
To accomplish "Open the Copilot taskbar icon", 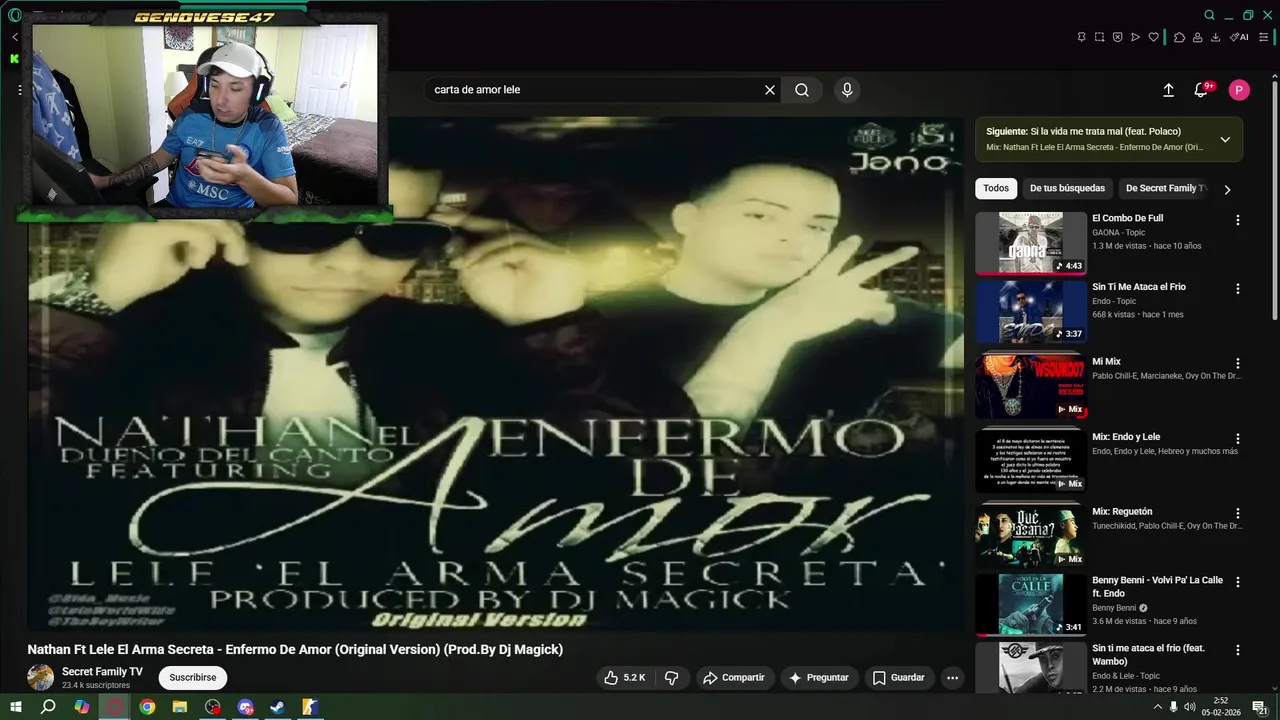I will click(x=82, y=707).
